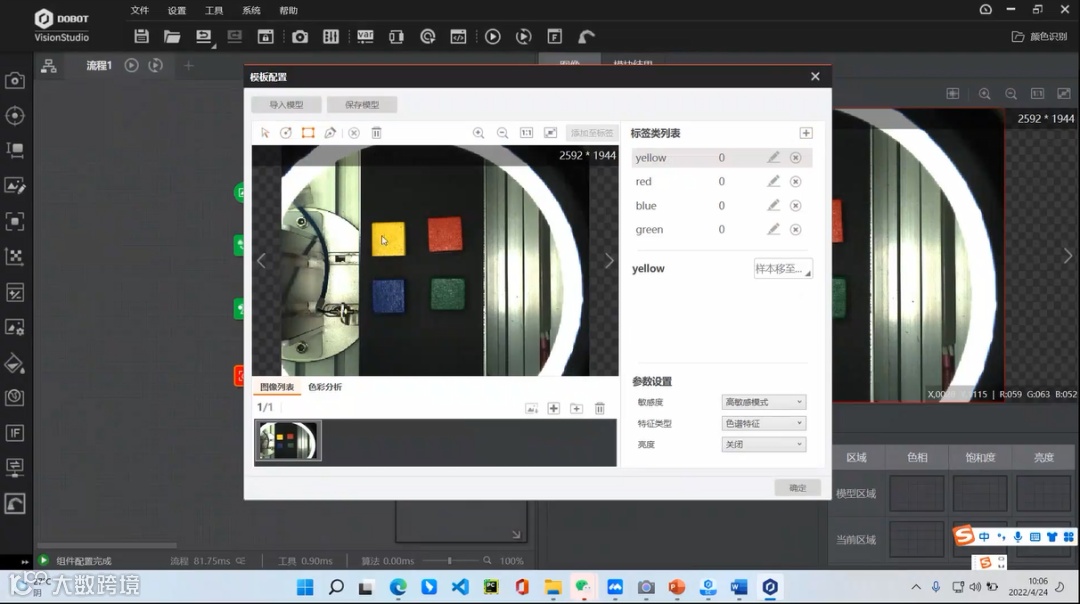
Task: Click the save project icon in main toolbar
Action: coord(141,37)
